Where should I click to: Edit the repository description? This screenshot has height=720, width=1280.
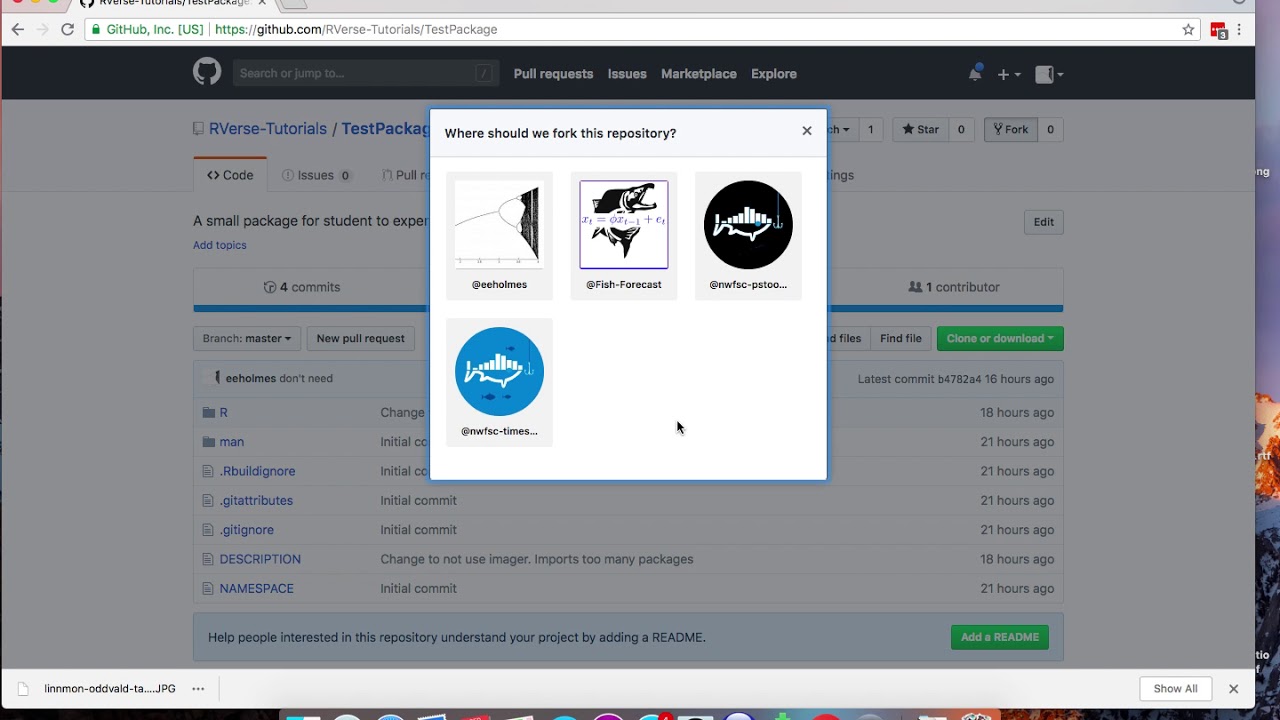1043,222
